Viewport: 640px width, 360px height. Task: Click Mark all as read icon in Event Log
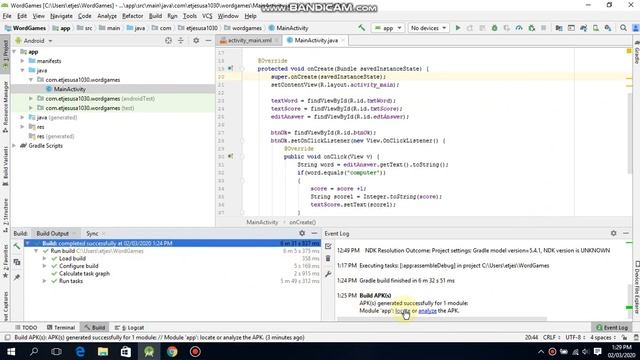[x=328, y=246]
